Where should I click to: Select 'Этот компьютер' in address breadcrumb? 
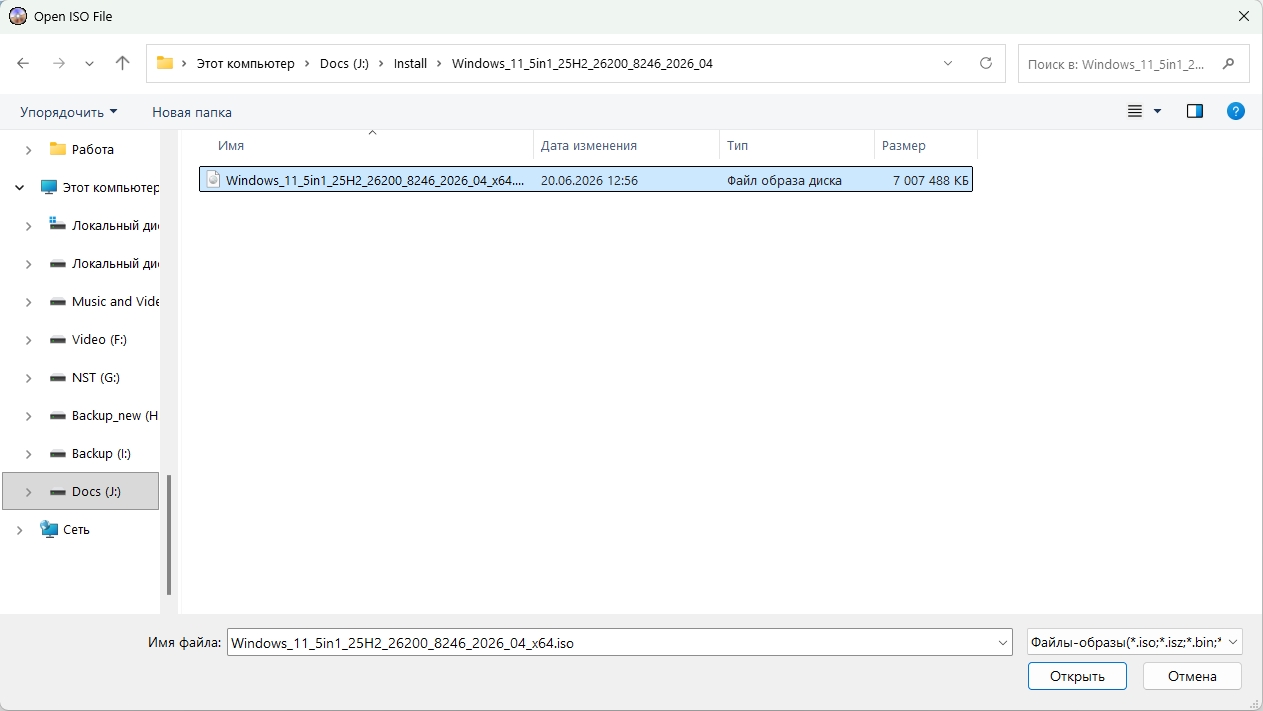coord(245,63)
